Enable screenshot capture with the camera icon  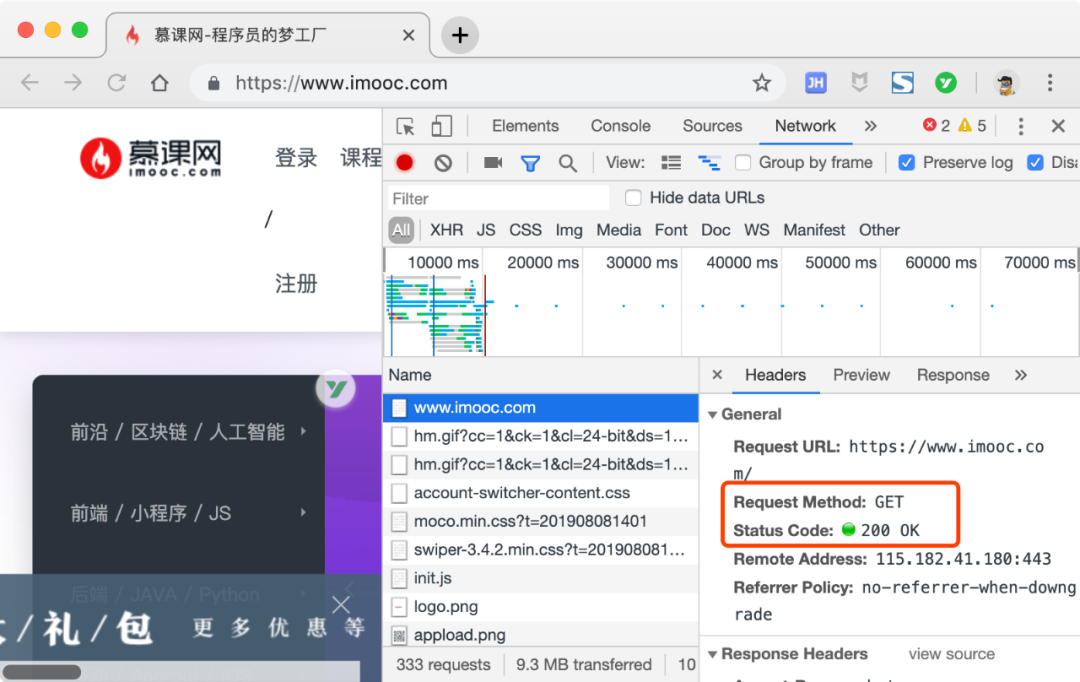[x=494, y=162]
